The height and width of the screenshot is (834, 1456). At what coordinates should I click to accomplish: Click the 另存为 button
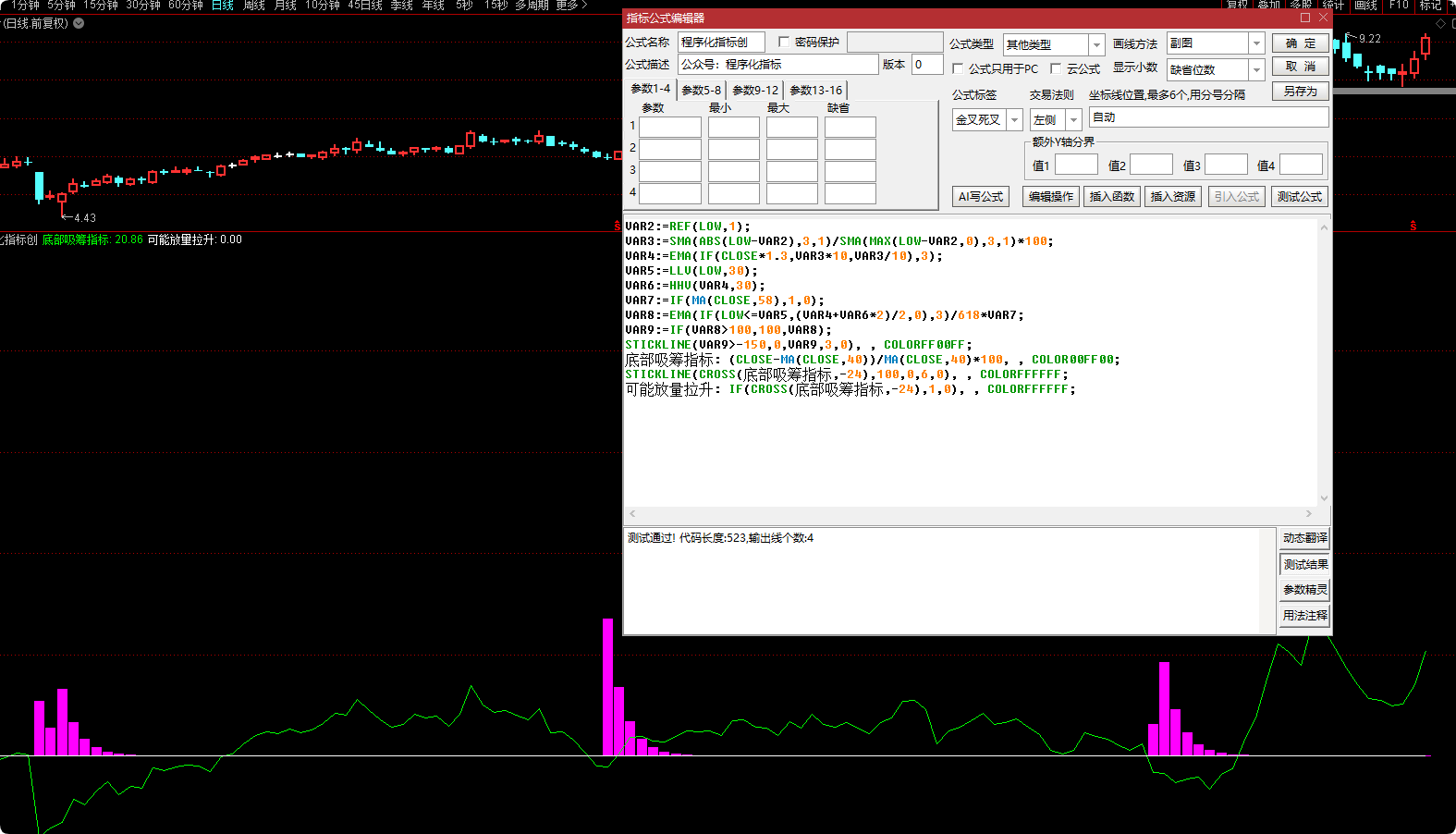[1300, 92]
